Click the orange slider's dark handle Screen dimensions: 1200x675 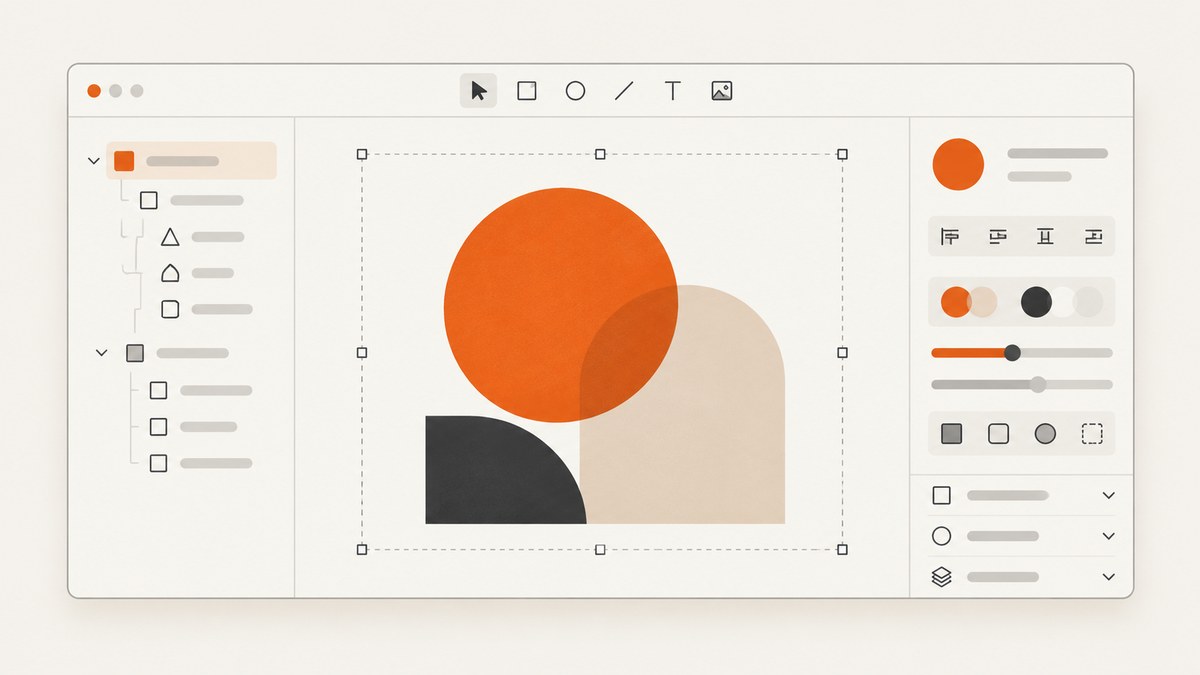(1012, 352)
